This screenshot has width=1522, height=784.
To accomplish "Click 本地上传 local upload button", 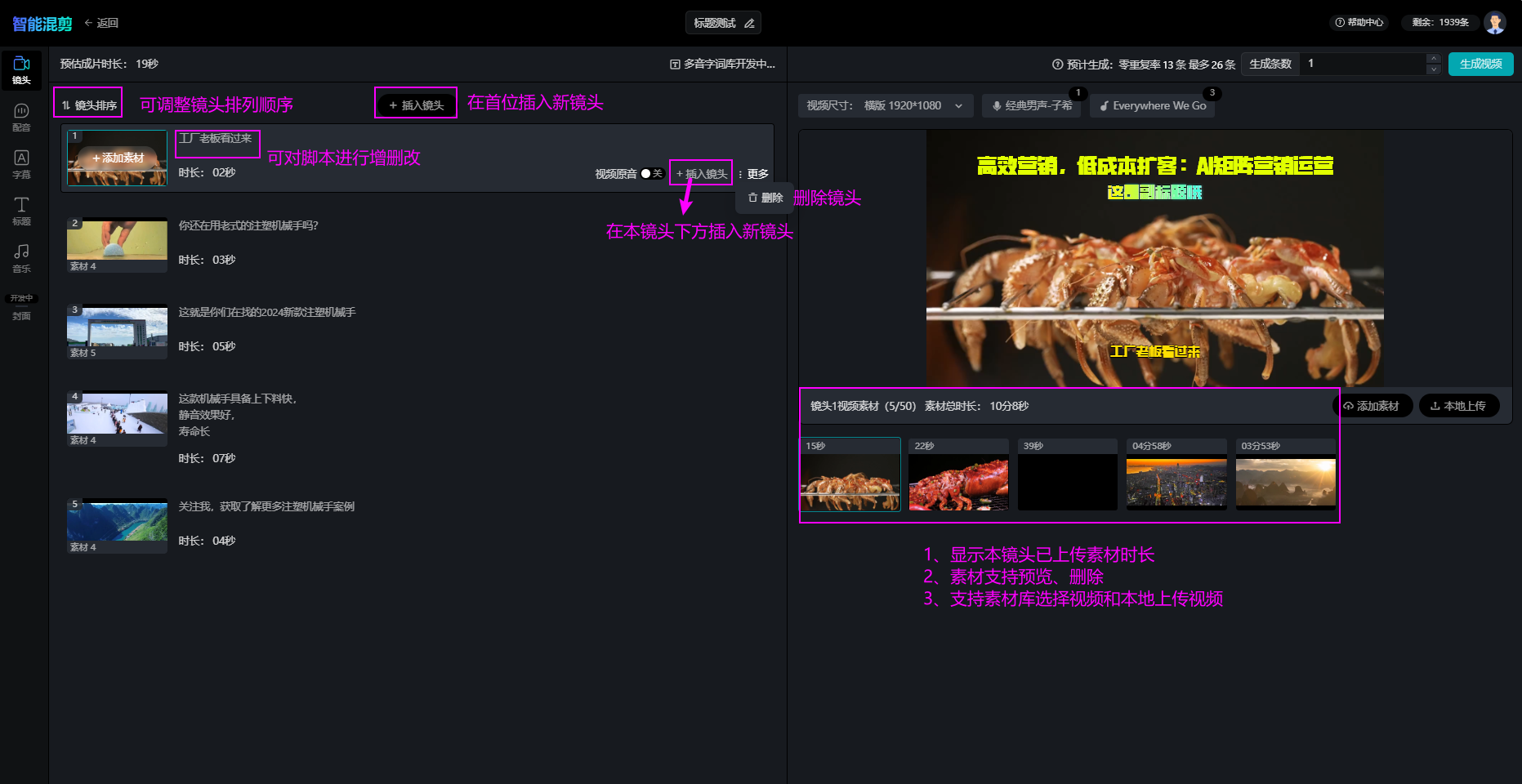I will 1458,406.
